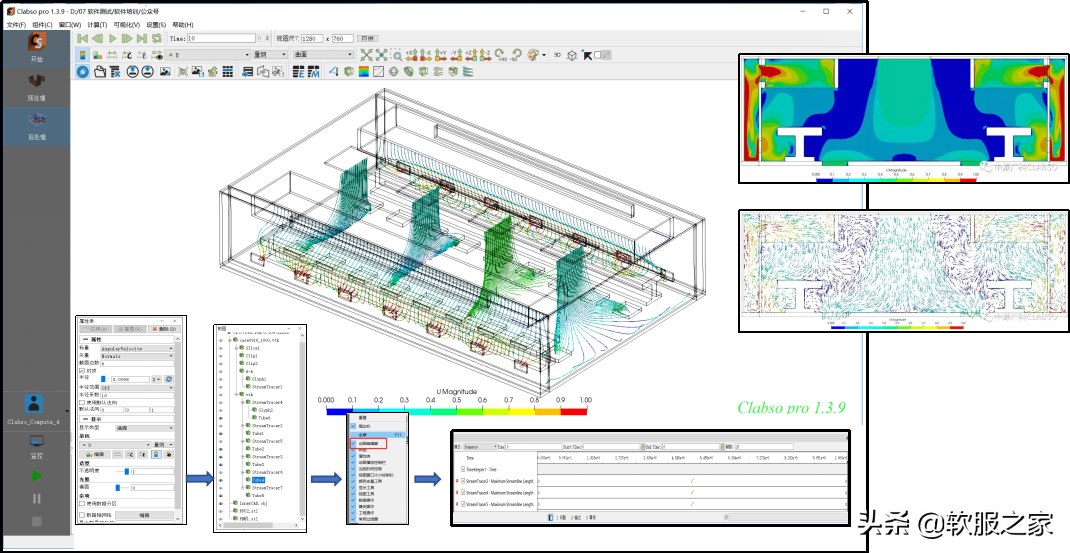
Task: Jump to first frame of animation
Action: point(82,38)
